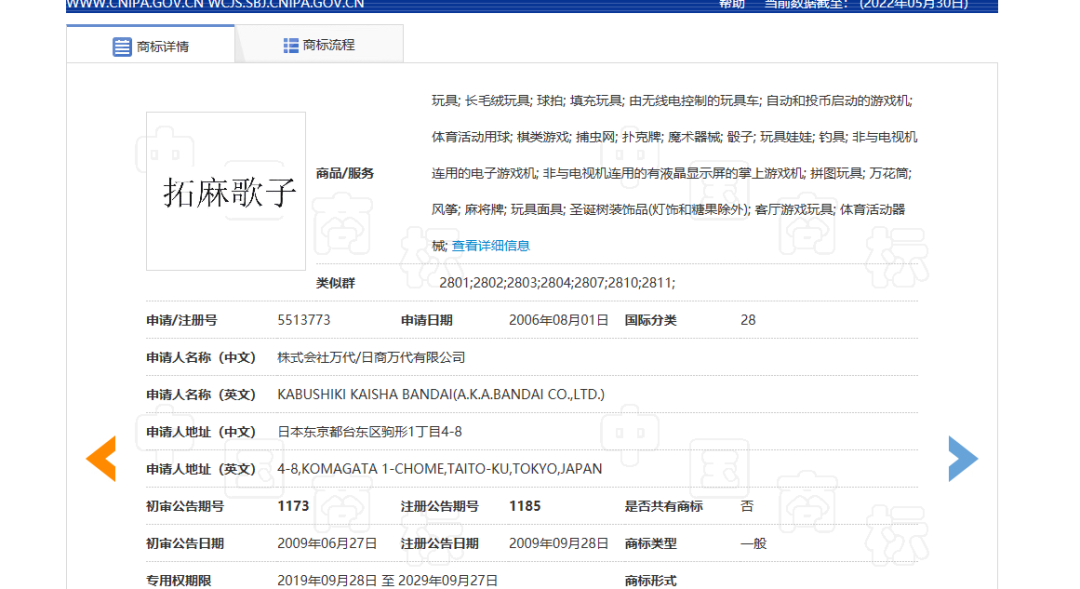Select applicant name 株式会社万代/日商万代有限公司

371,358
